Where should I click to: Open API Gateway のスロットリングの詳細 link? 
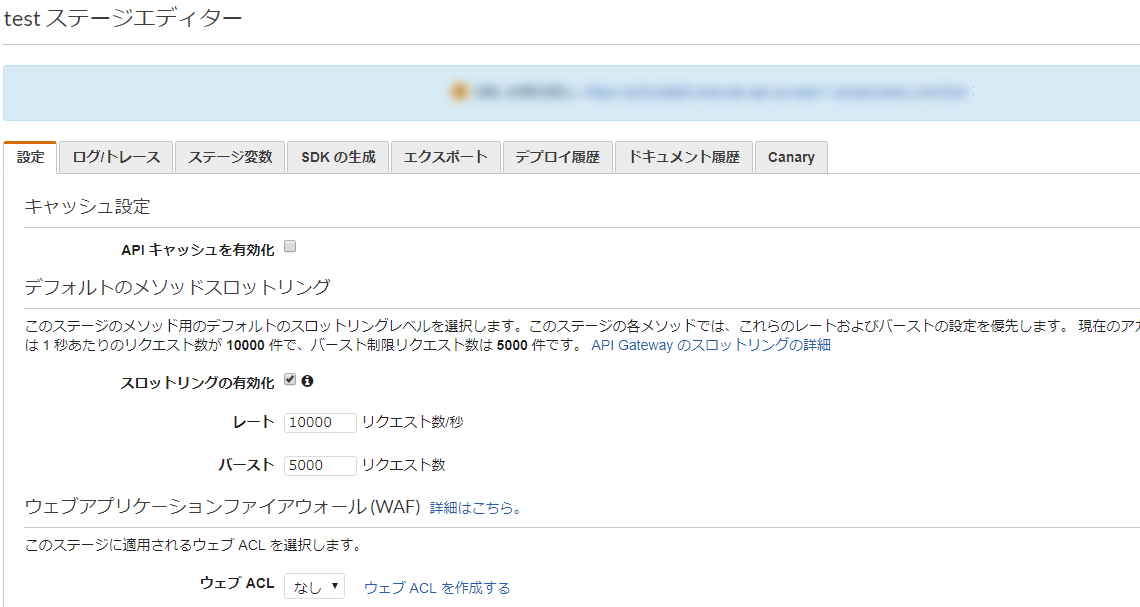(711, 345)
